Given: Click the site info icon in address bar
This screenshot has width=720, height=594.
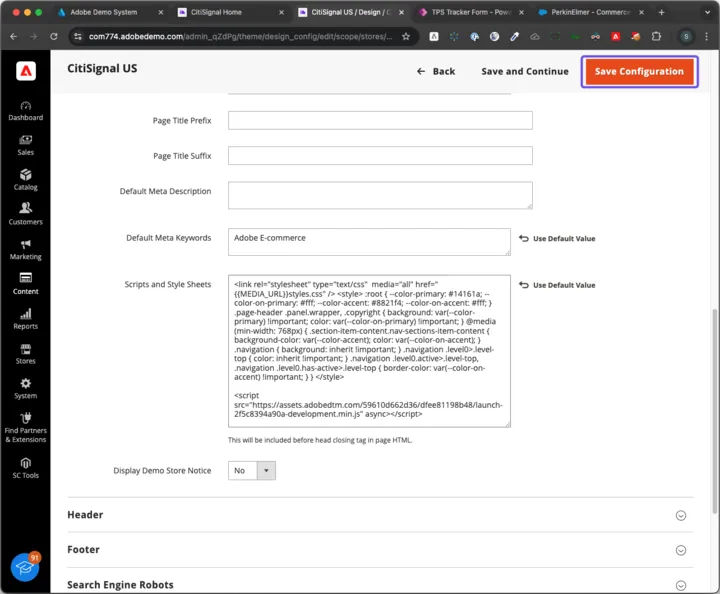Looking at the screenshot, I should click(78, 36).
